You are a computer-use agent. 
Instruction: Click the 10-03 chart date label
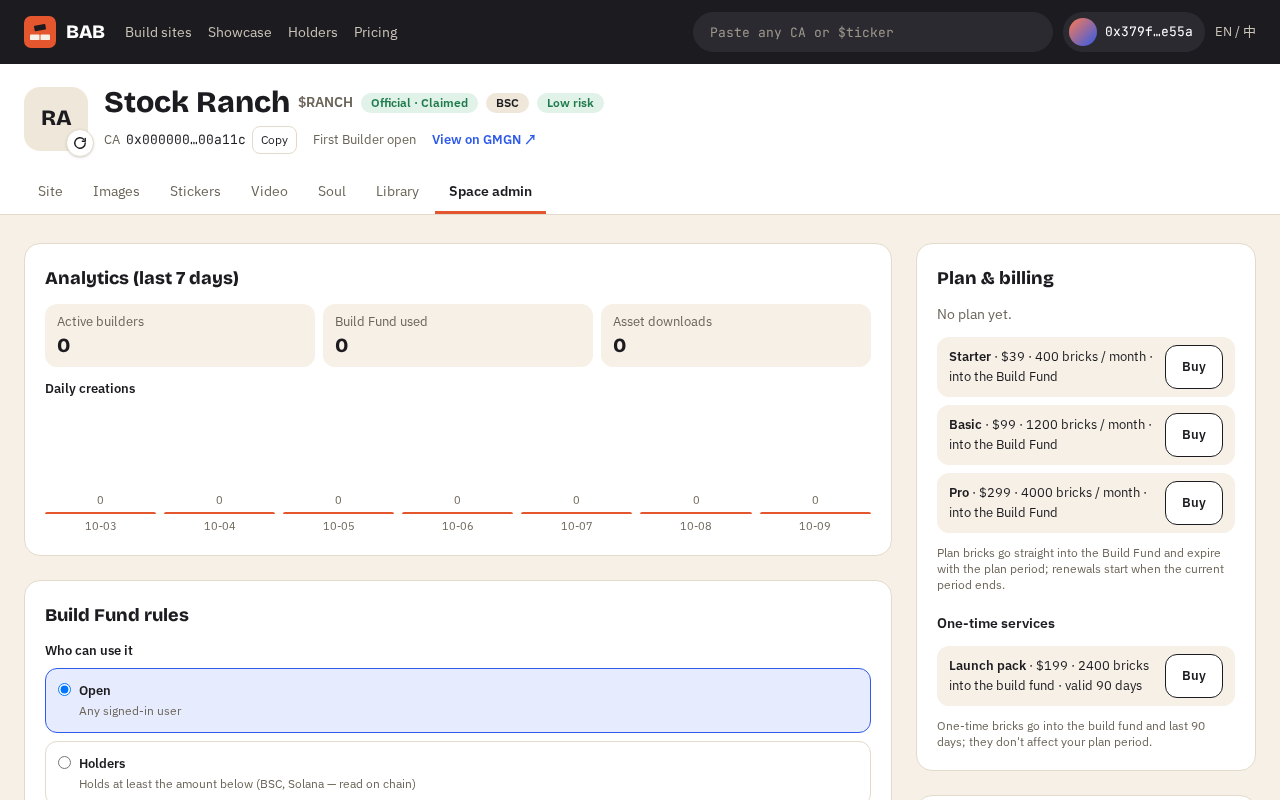pyautogui.click(x=100, y=526)
